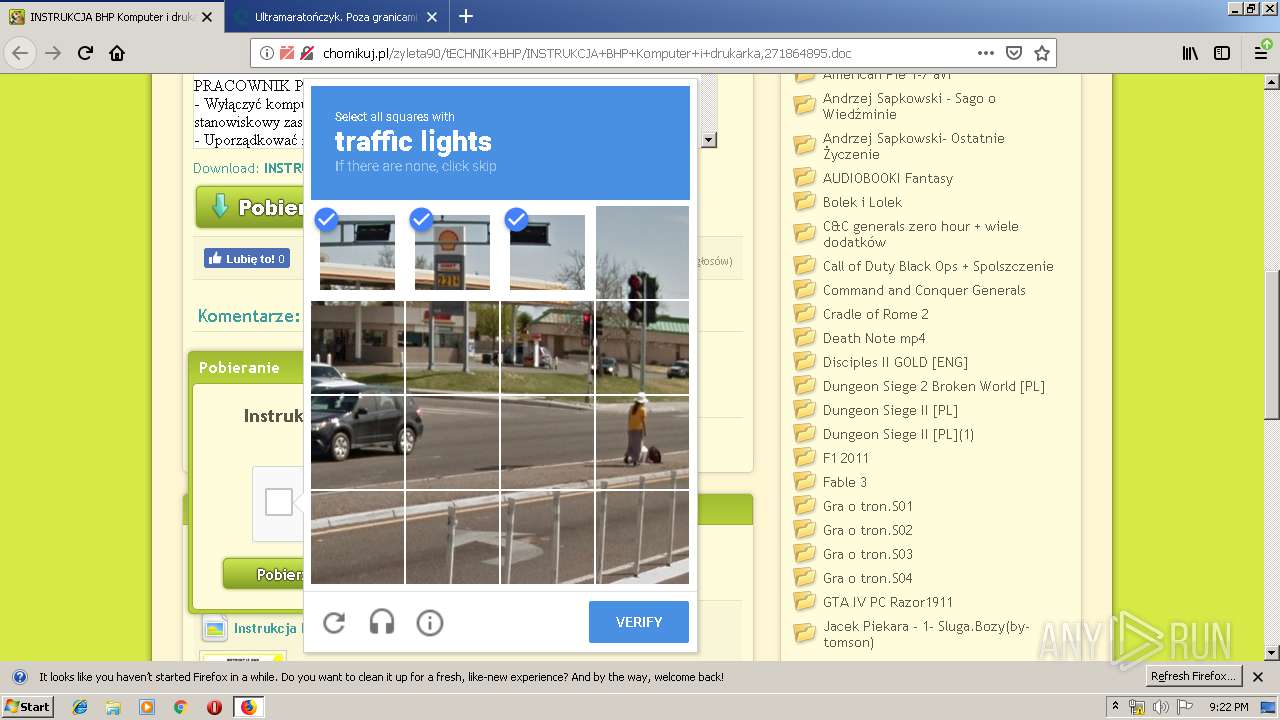Close the Ultramaratończyk tab

point(431,17)
